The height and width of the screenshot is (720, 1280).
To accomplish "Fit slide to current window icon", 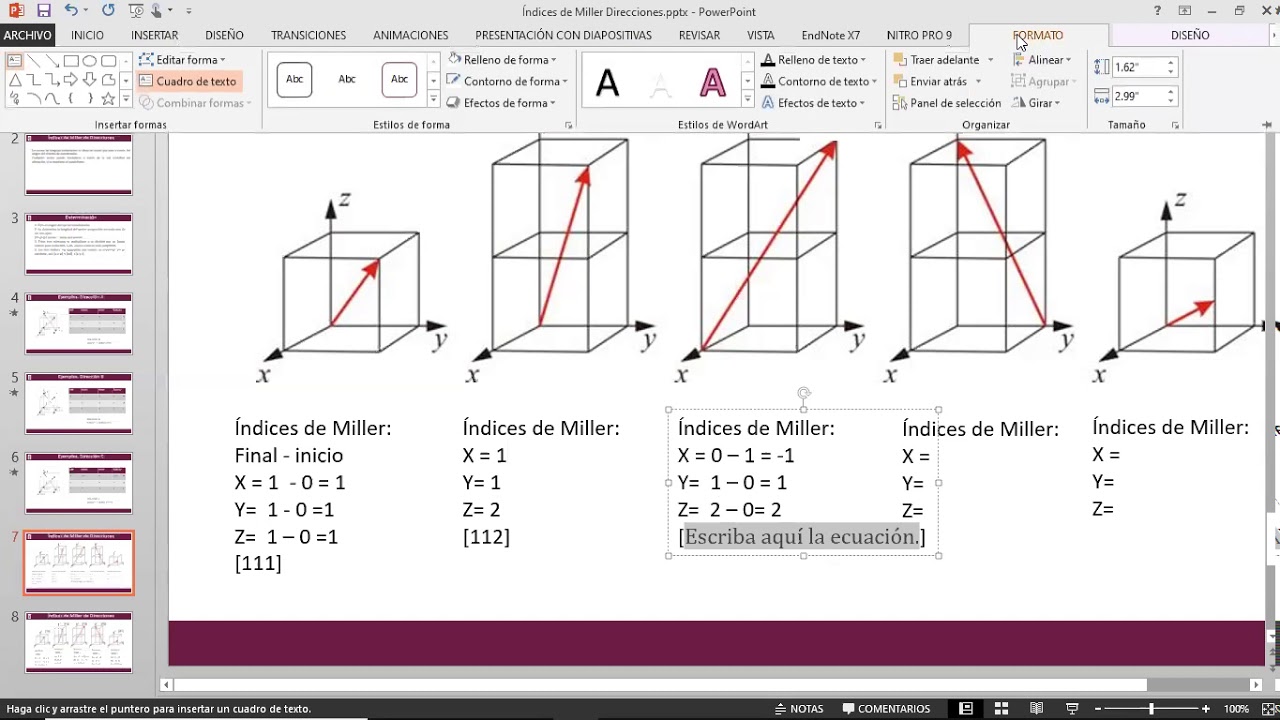I will [1269, 709].
